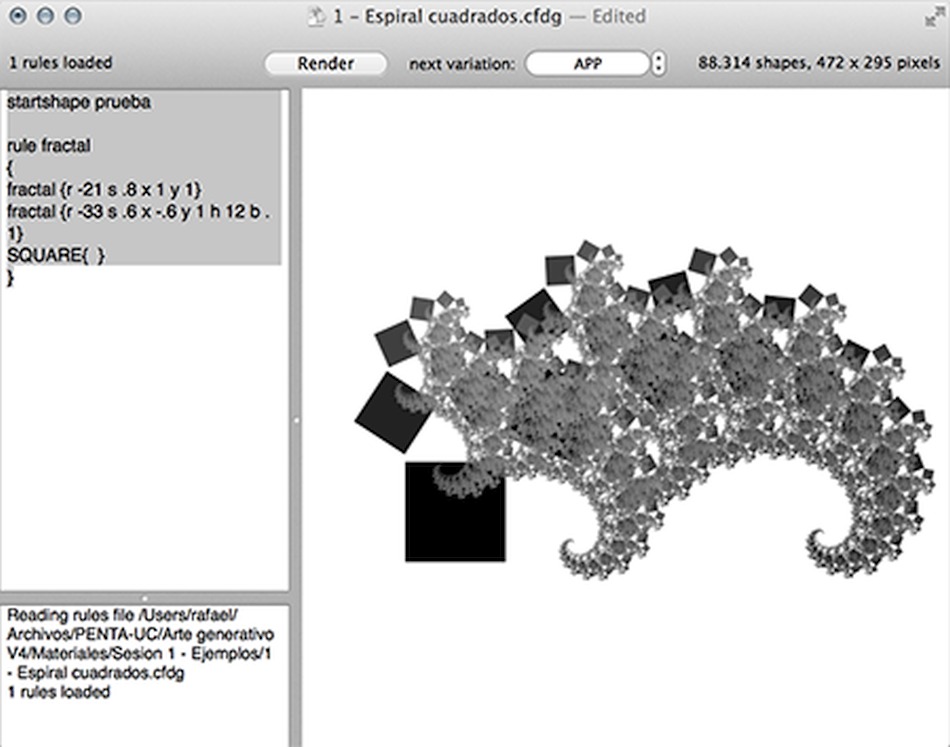The height and width of the screenshot is (747, 950).
Task: Place cursor on the 'rule fractal' line
Action: (48, 146)
